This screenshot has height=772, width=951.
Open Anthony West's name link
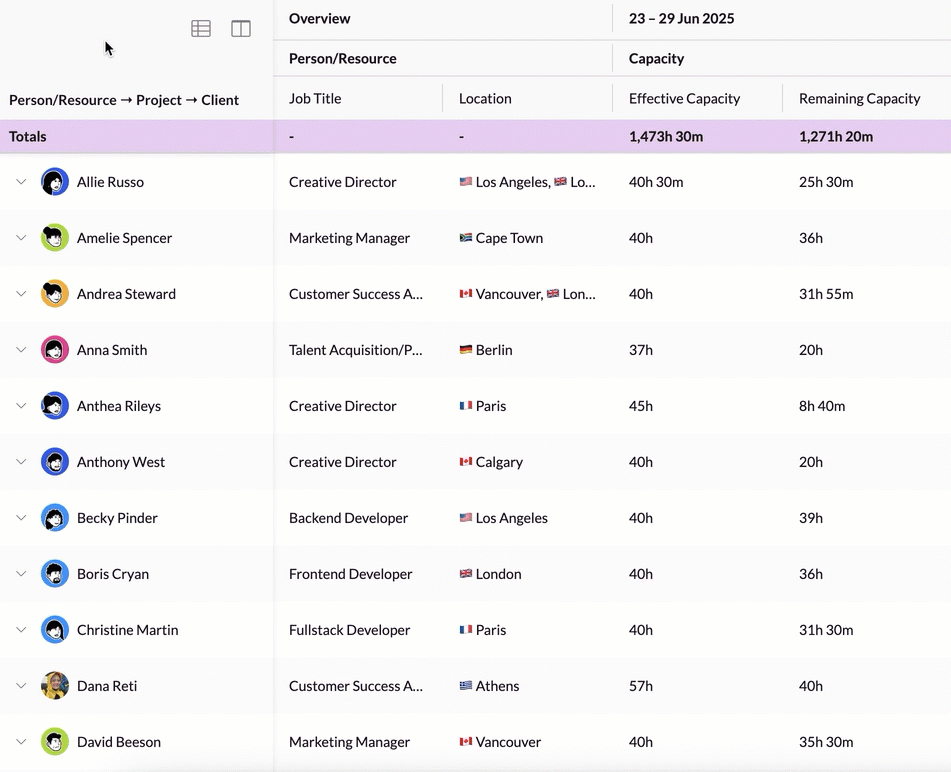[x=121, y=462]
